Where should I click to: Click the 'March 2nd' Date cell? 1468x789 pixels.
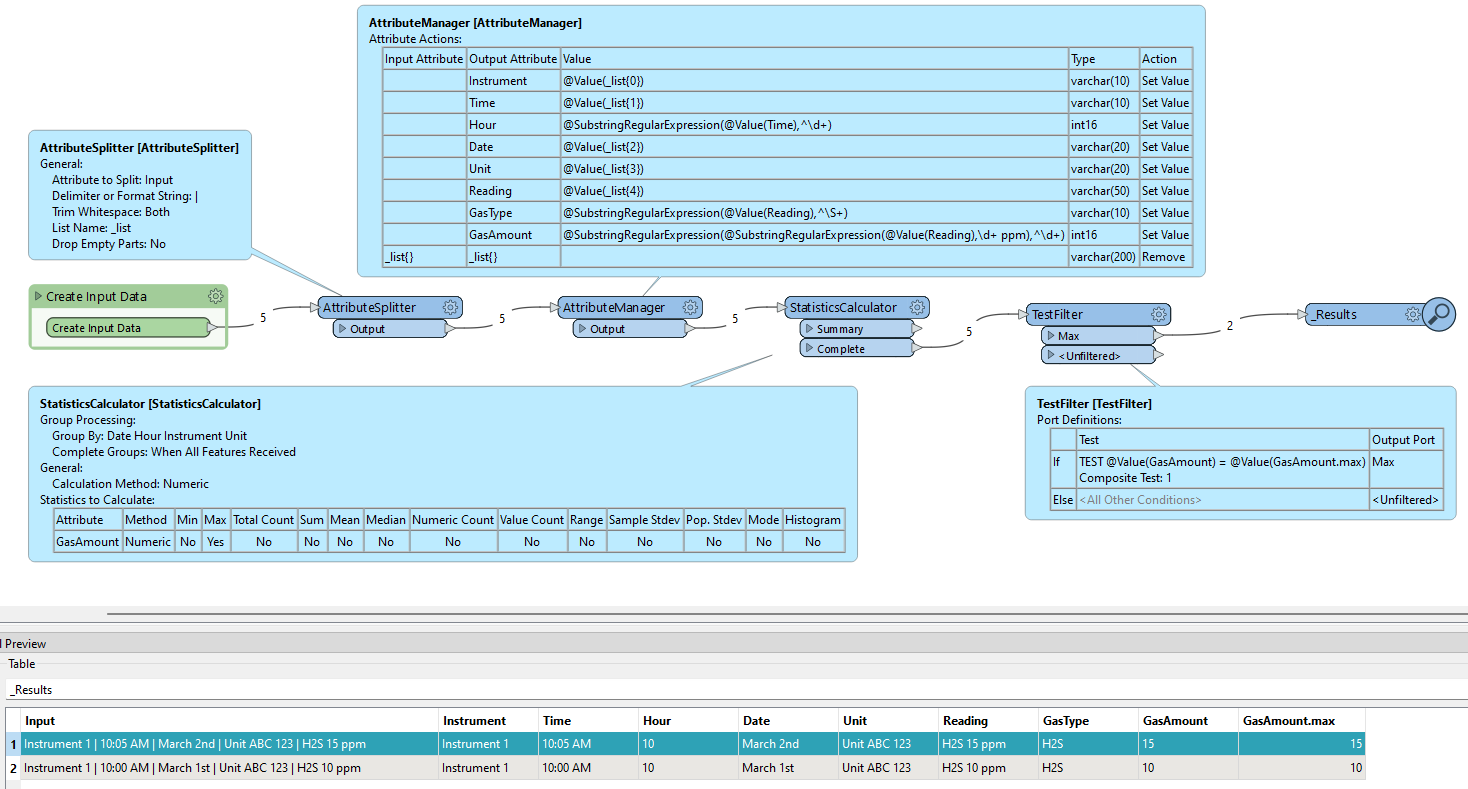pyautogui.click(x=788, y=744)
